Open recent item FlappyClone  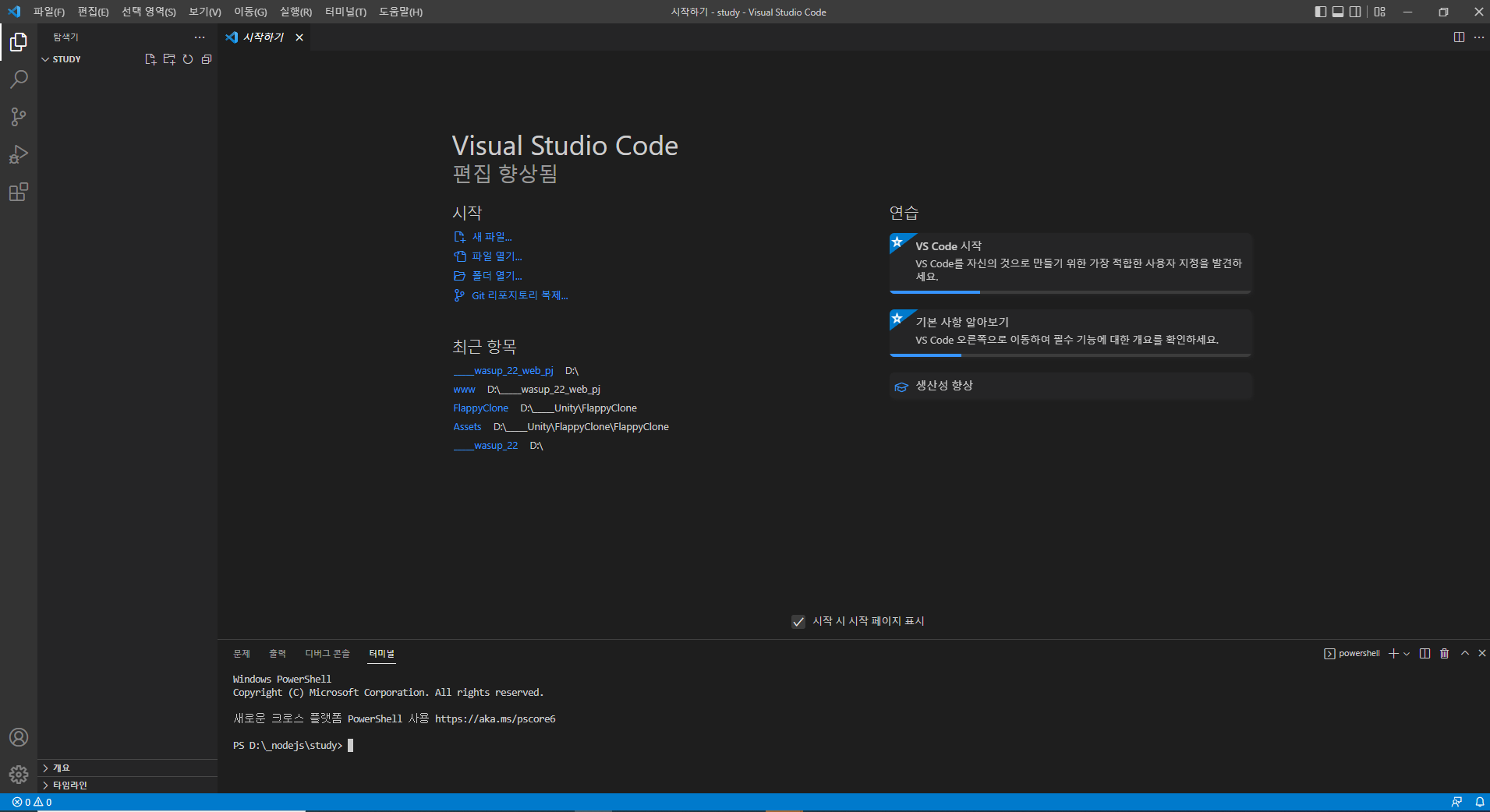[480, 408]
